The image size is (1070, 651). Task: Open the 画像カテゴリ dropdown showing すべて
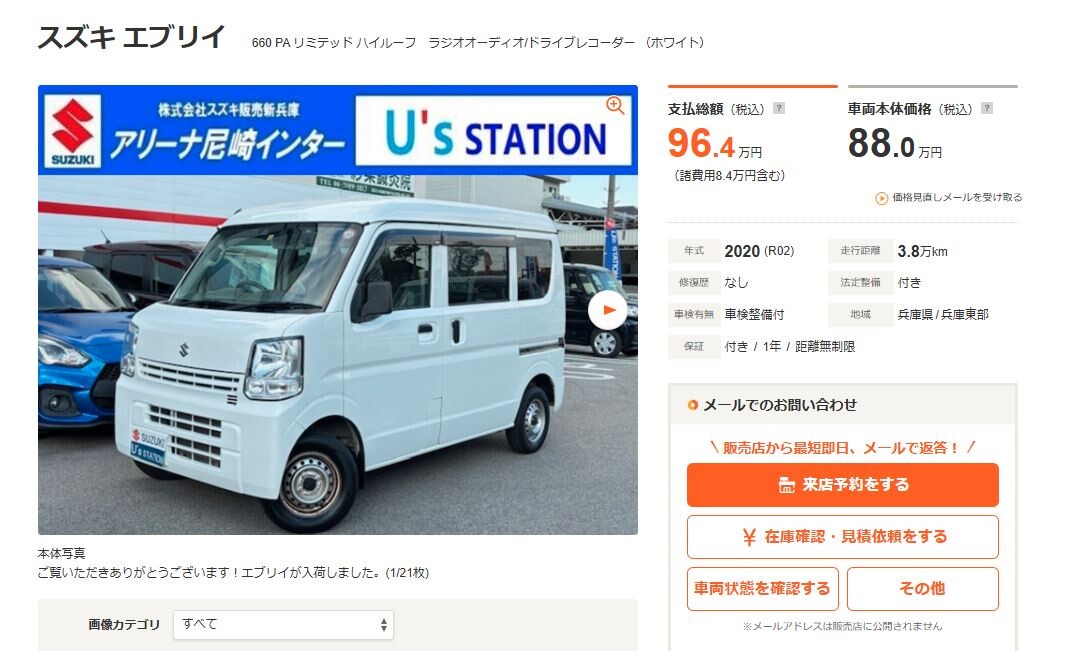[283, 624]
